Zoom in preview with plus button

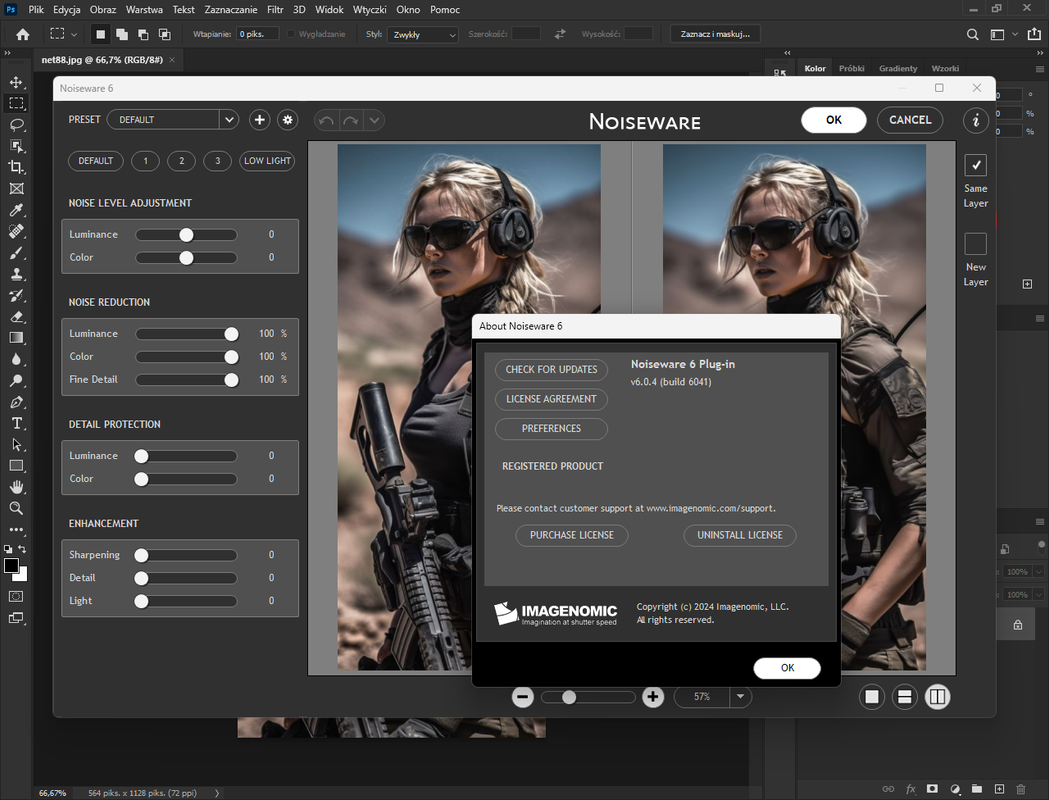[x=653, y=697]
